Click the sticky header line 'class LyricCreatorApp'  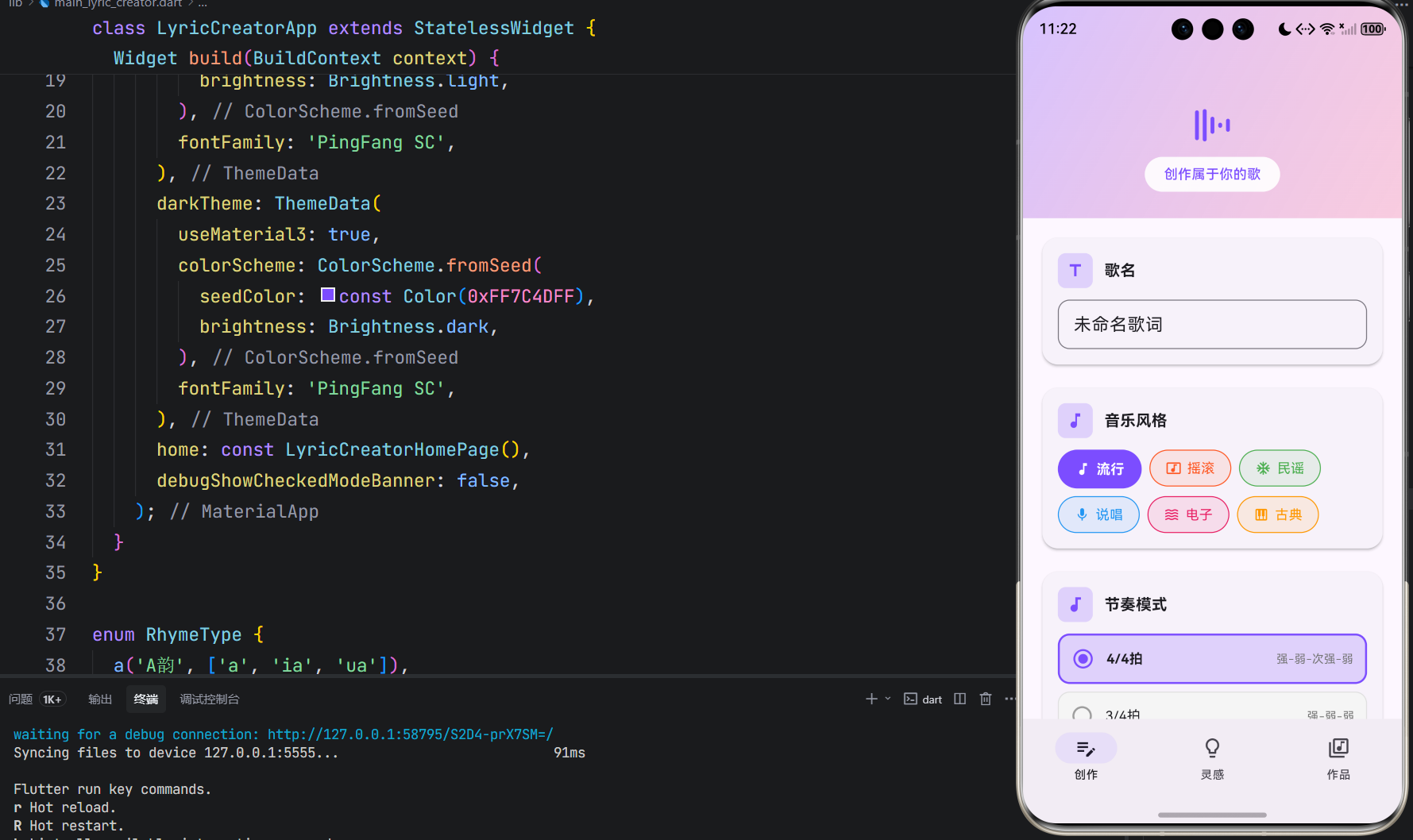coord(344,28)
